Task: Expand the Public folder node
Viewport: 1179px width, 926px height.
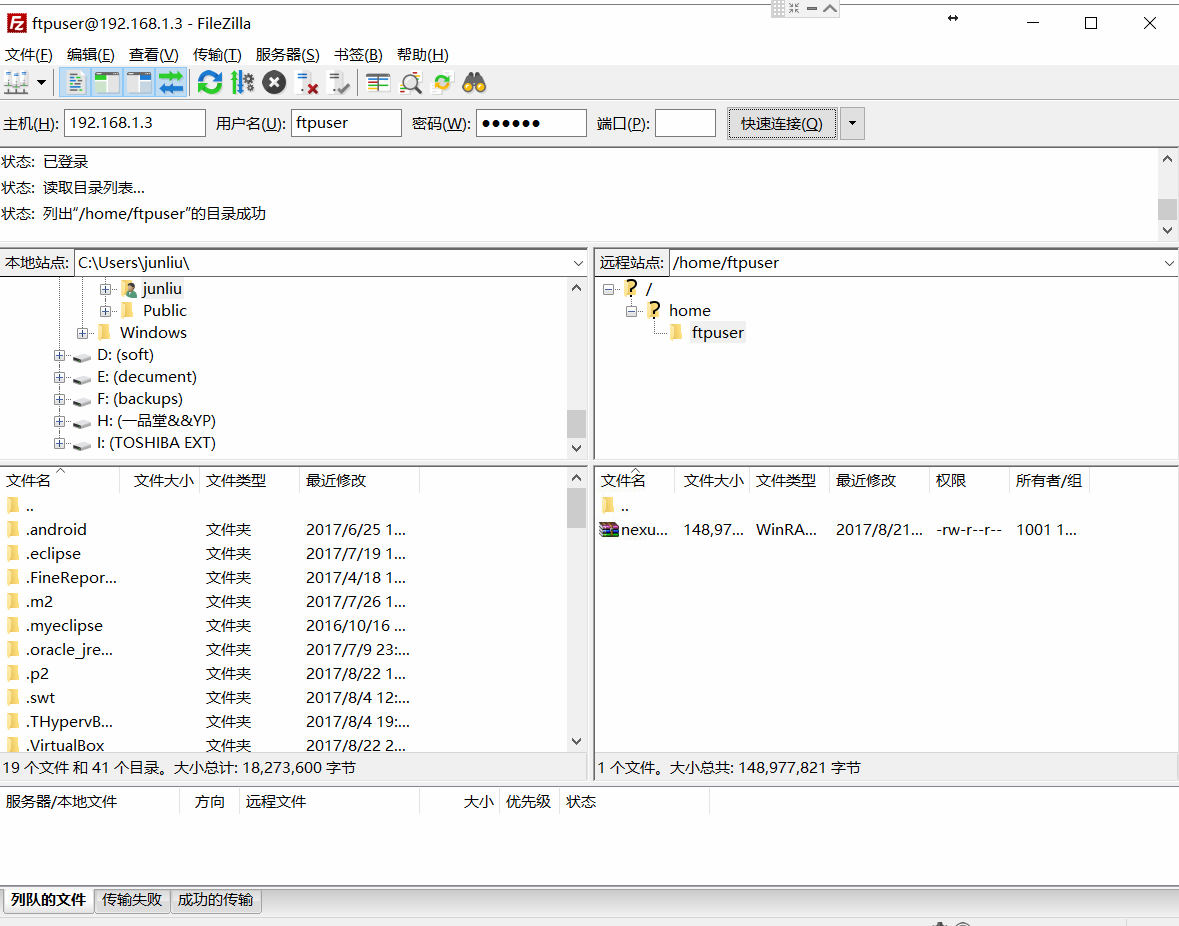Action: 105,311
